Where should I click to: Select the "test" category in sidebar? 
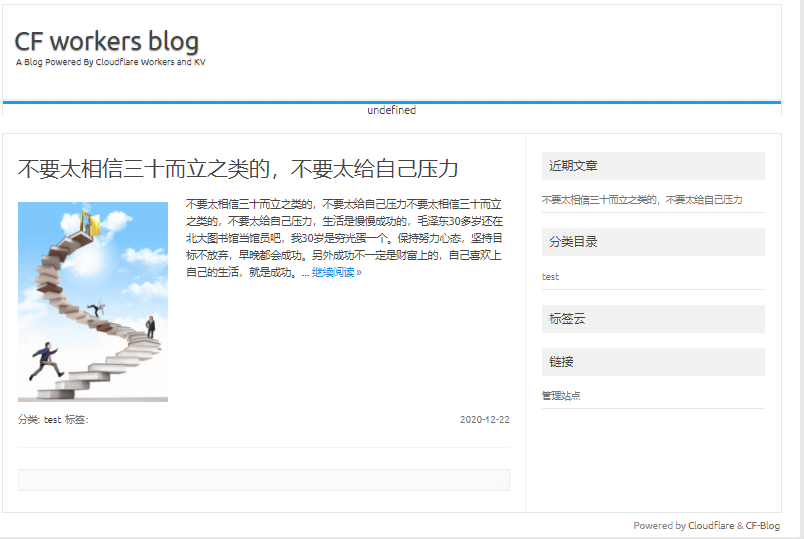[x=550, y=276]
